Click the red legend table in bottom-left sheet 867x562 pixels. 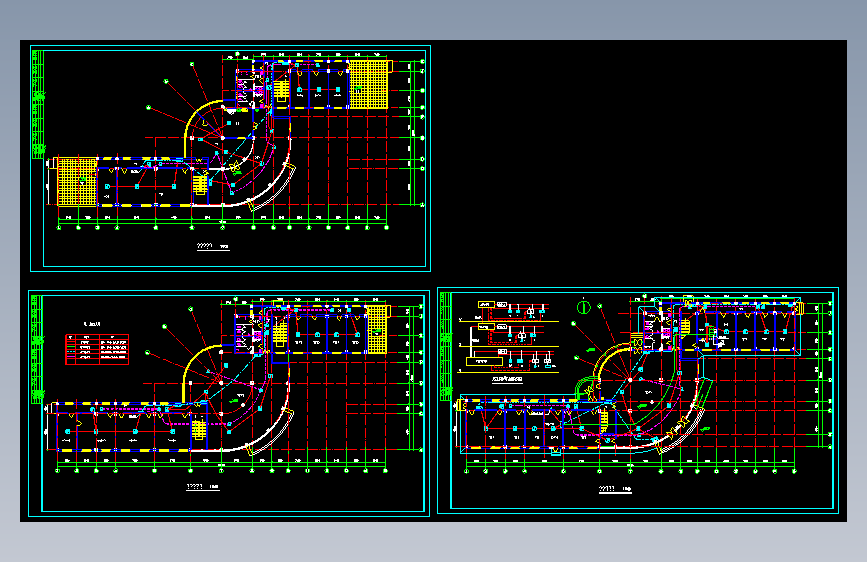click(x=97, y=349)
